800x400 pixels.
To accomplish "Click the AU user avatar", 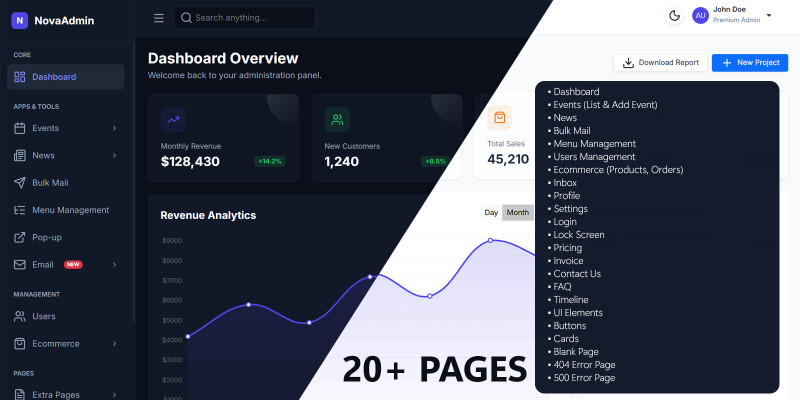I will coord(700,15).
